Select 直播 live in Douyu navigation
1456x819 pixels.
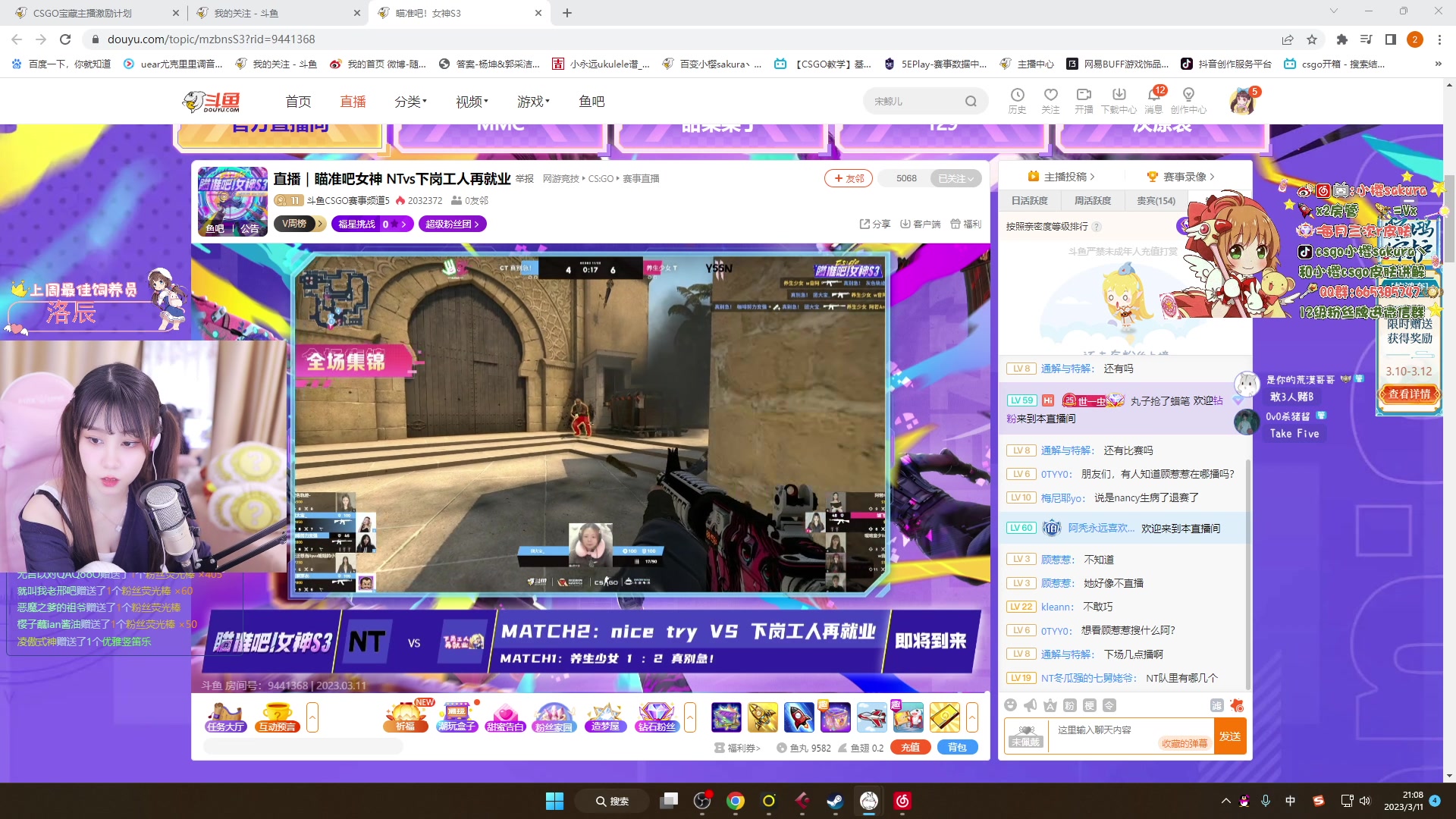point(353,102)
